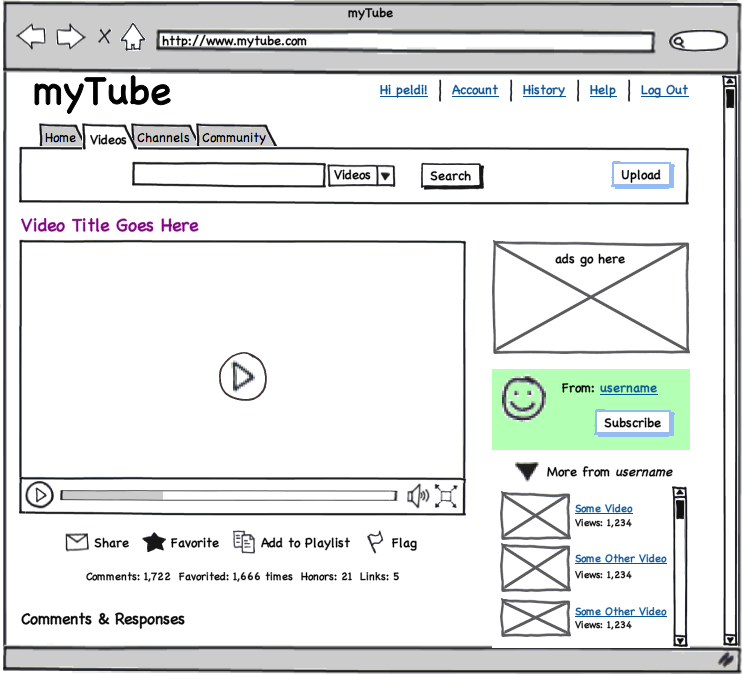The image size is (742, 674).
Task: Open the uploader's username link
Action: click(x=628, y=388)
